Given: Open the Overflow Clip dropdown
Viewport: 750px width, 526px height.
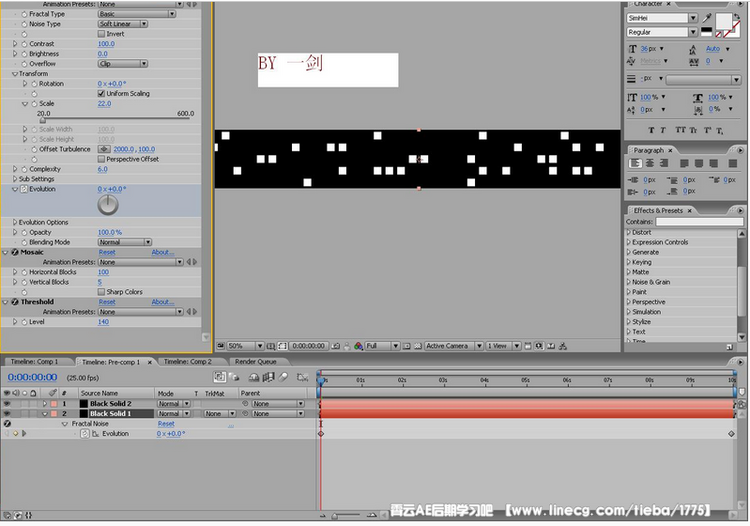Looking at the screenshot, I should 123,64.
